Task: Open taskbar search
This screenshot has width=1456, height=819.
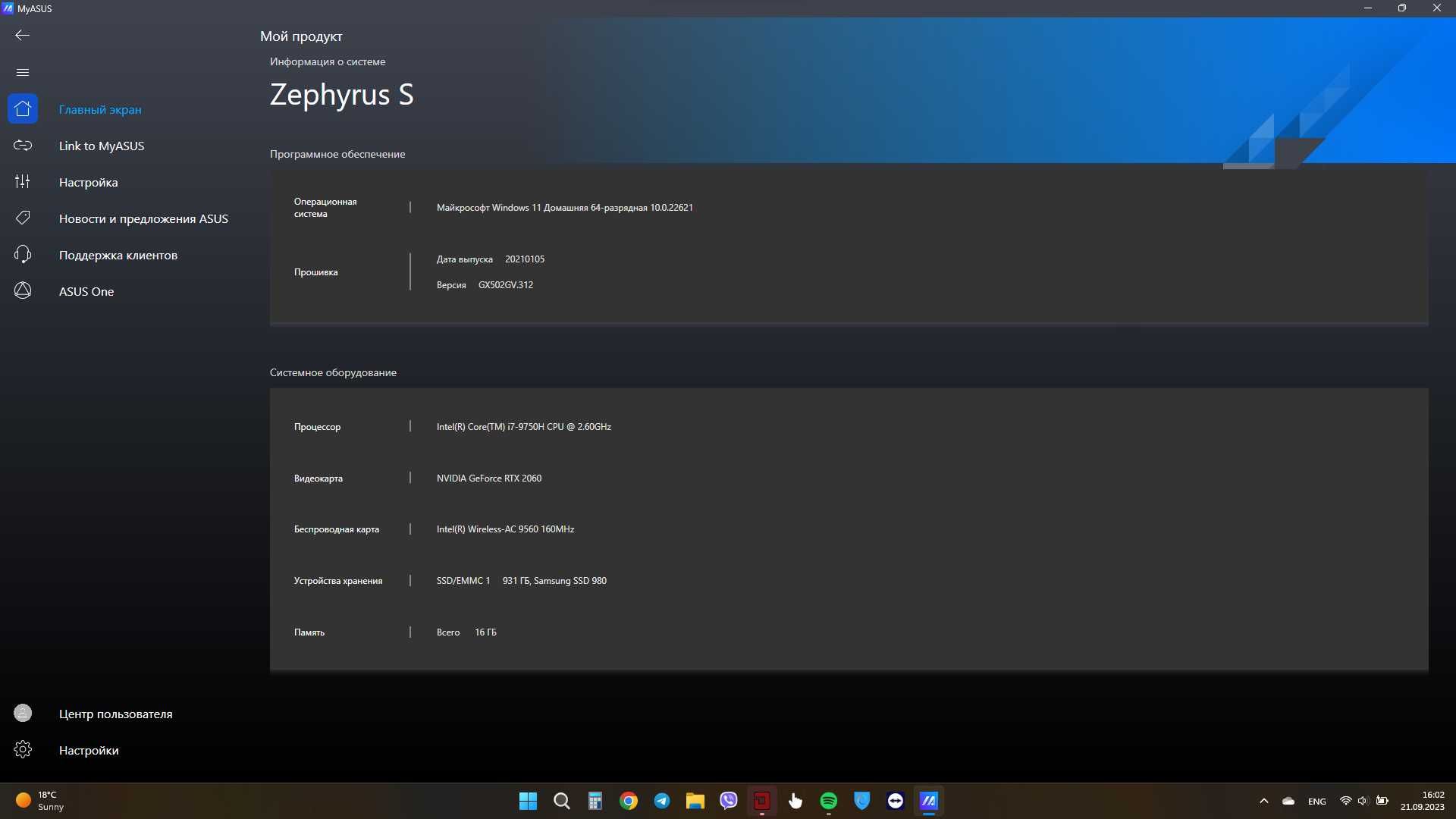Action: pos(562,801)
